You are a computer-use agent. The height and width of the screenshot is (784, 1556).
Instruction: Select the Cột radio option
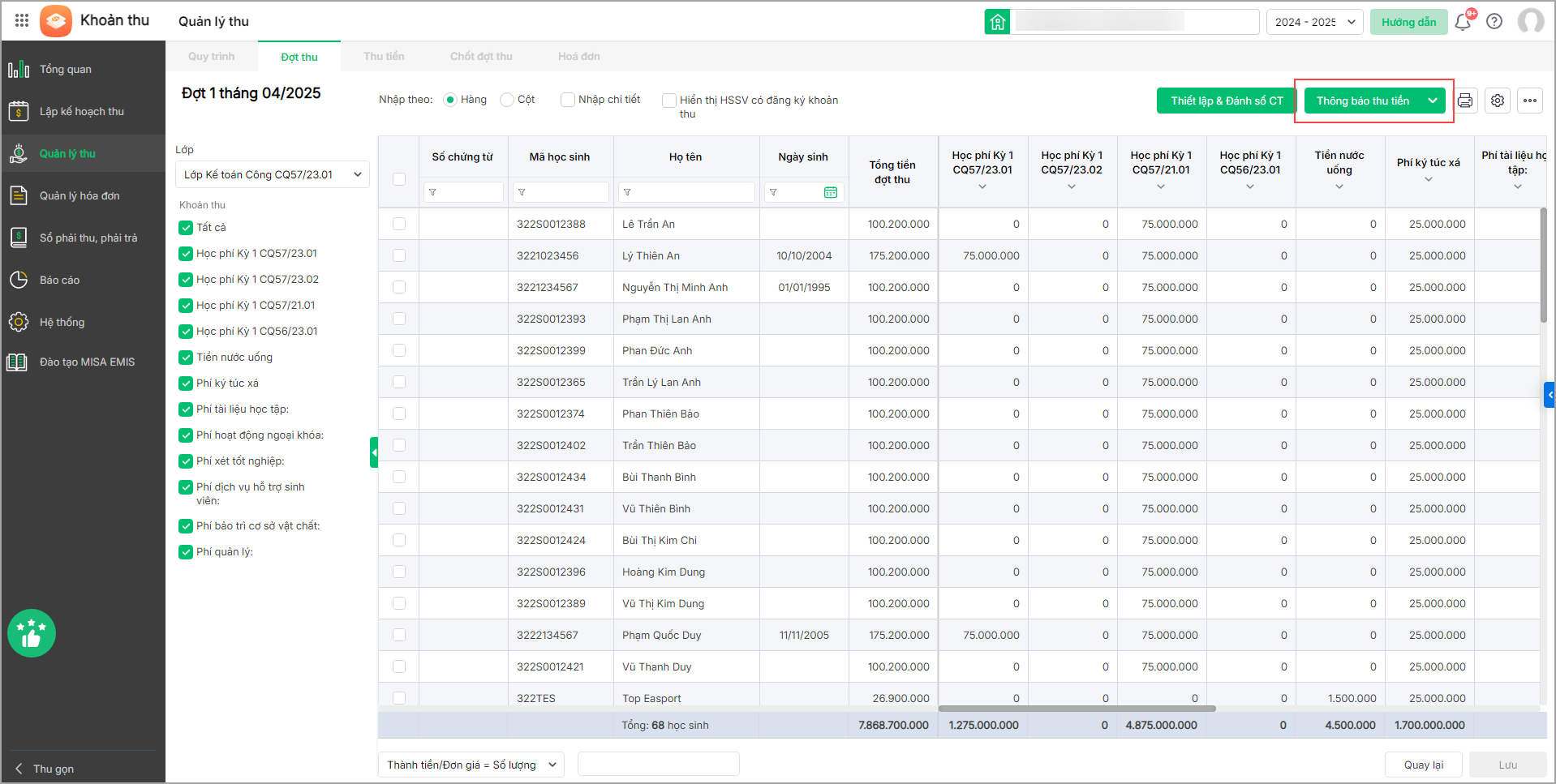point(507,100)
